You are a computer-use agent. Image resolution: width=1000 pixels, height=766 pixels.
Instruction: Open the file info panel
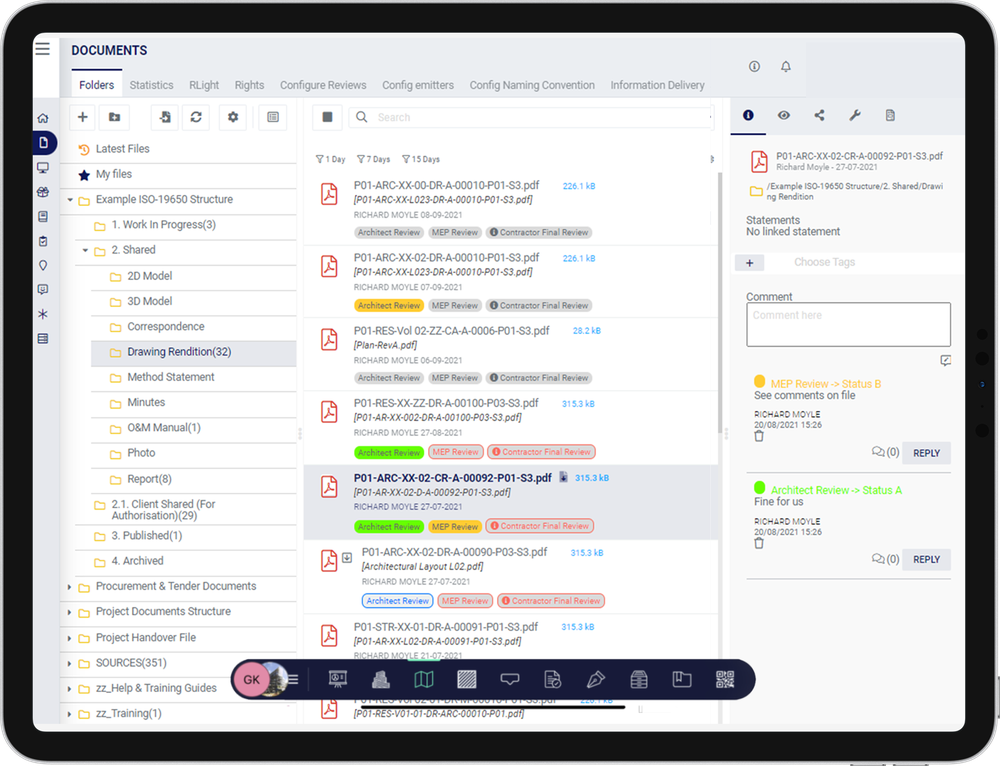click(x=748, y=115)
